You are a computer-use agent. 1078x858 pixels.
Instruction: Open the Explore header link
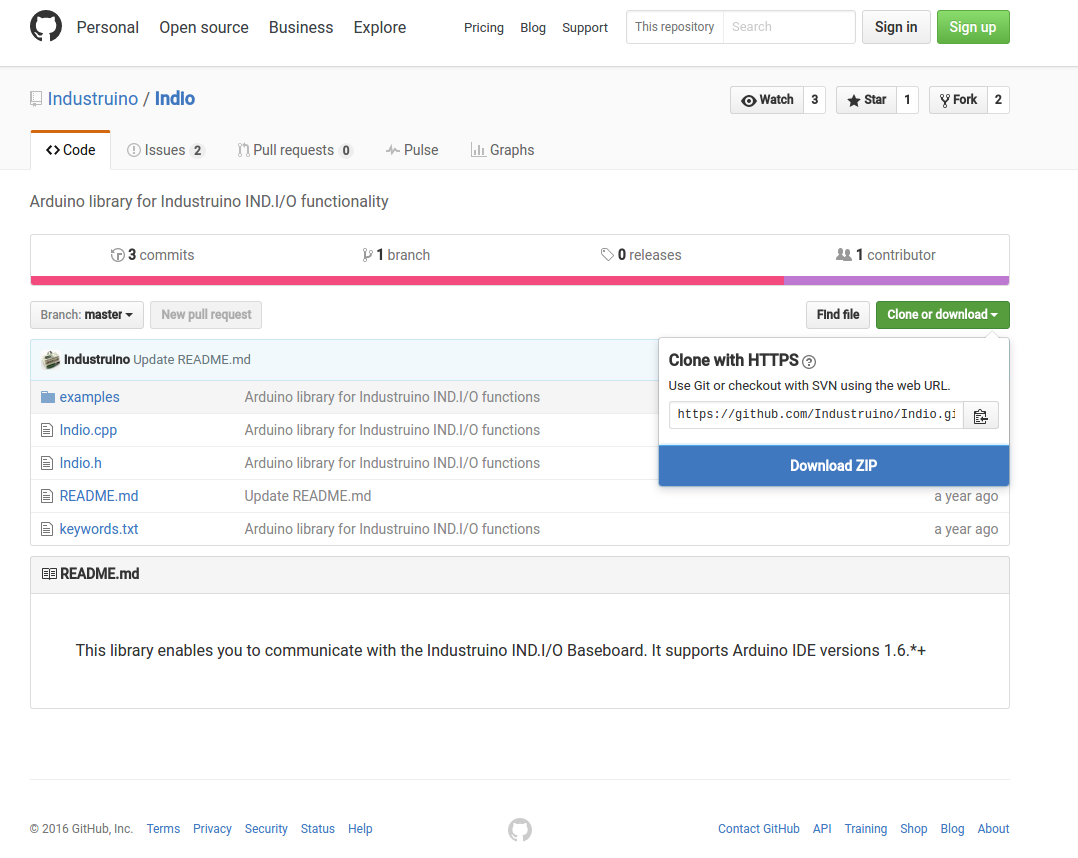click(380, 28)
